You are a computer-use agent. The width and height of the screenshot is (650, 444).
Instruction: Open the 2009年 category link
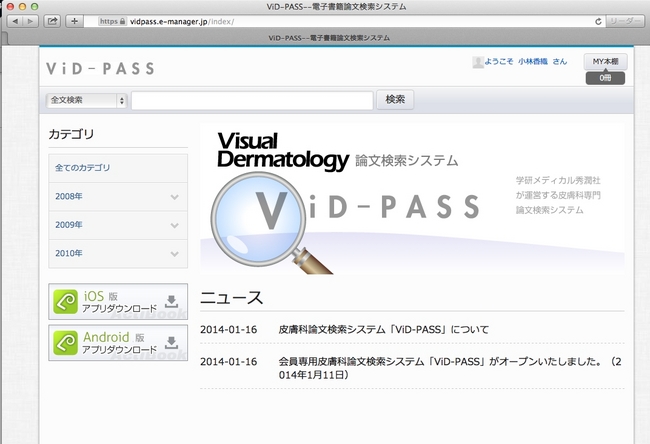69,225
